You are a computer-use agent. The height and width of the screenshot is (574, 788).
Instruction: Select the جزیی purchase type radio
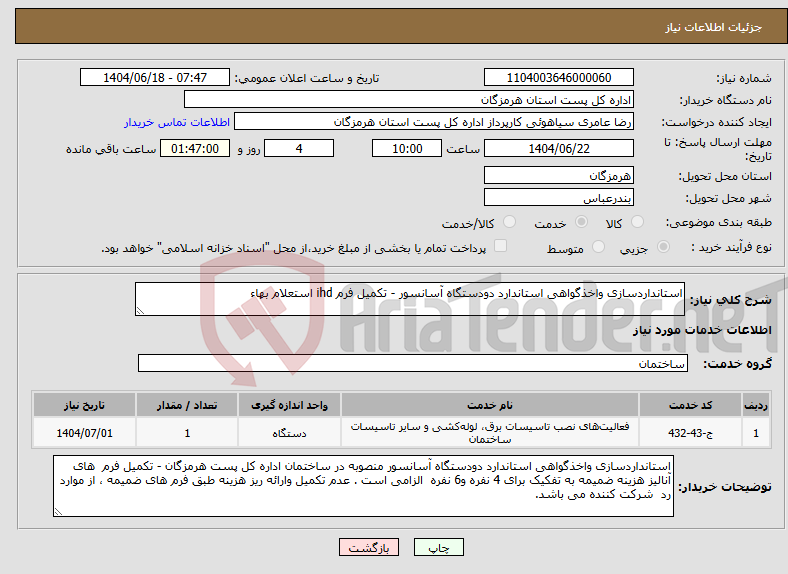[663, 247]
